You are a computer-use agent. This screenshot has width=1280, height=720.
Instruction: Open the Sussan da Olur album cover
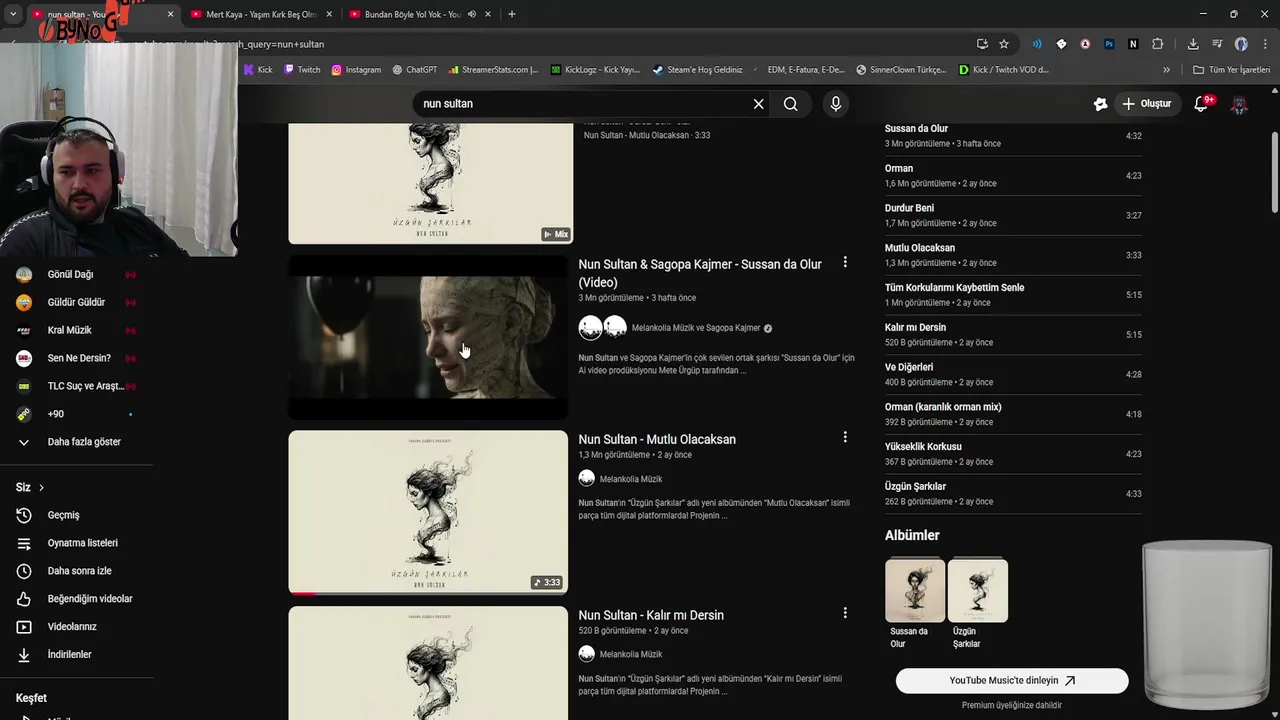pyautogui.click(x=915, y=590)
